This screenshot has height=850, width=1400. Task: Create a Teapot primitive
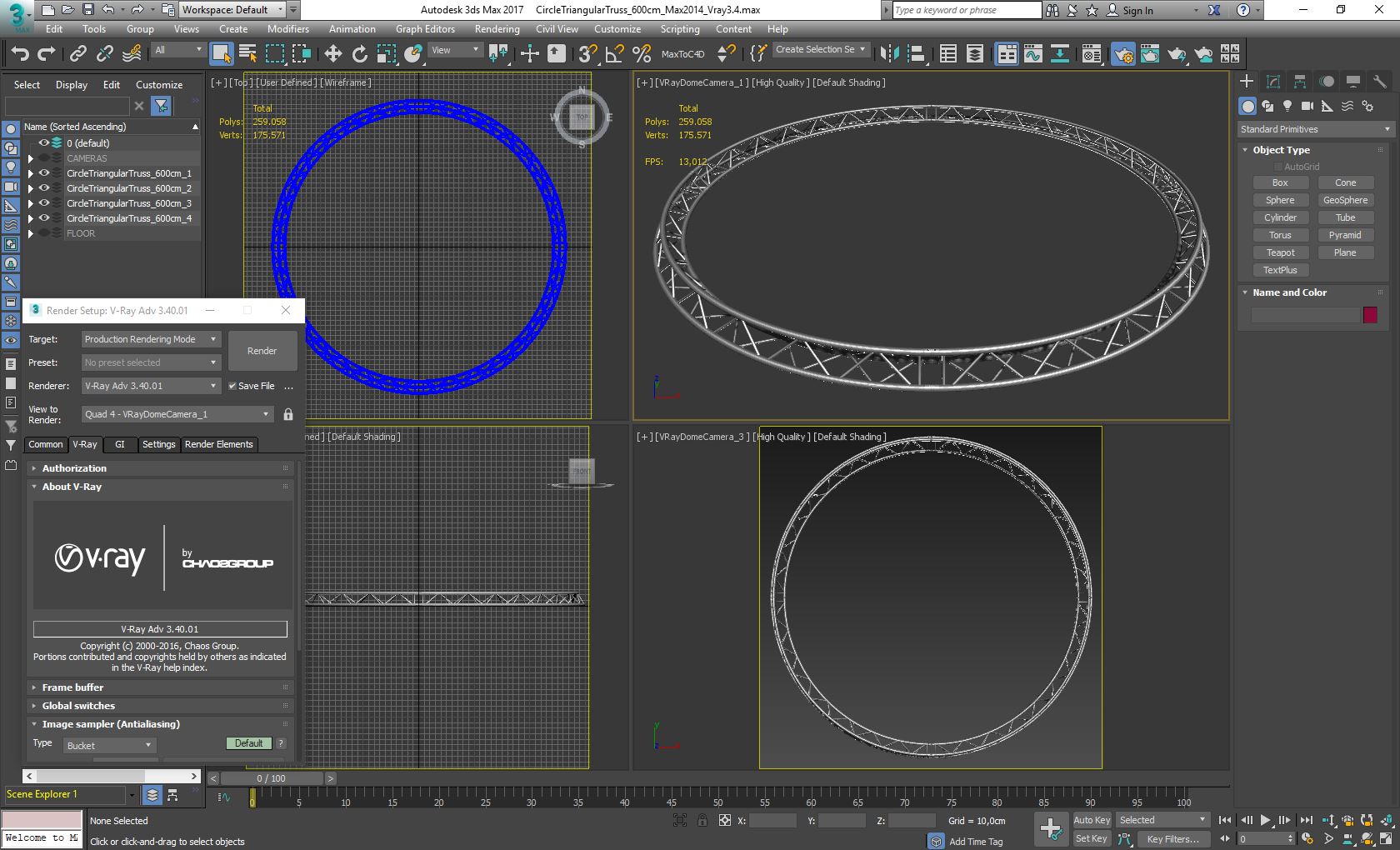(x=1280, y=252)
